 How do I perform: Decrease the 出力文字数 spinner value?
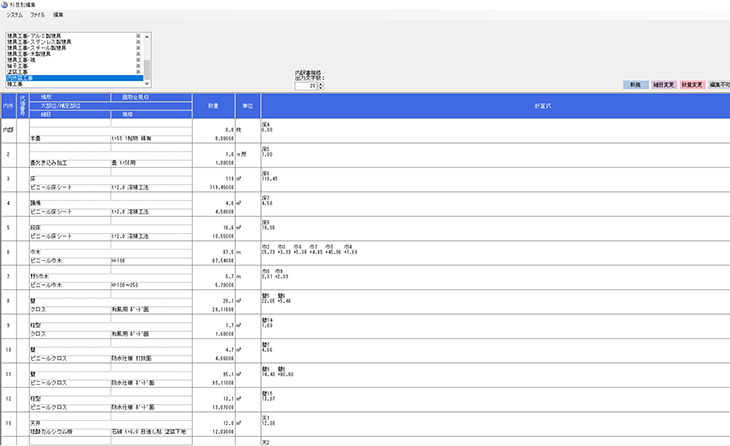(x=321, y=89)
